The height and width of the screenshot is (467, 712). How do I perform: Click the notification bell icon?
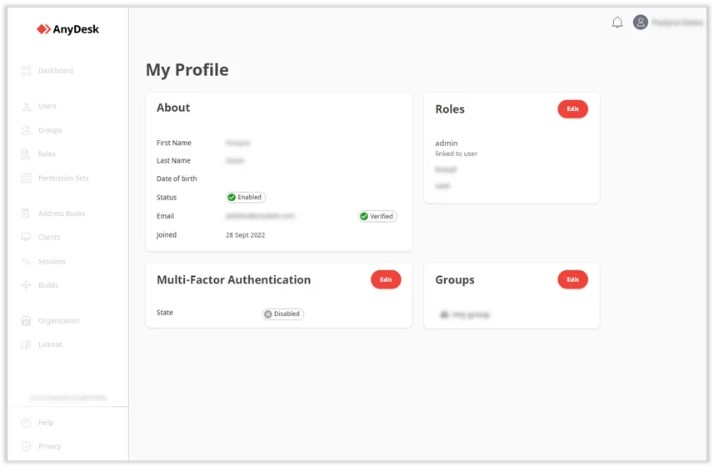(617, 23)
